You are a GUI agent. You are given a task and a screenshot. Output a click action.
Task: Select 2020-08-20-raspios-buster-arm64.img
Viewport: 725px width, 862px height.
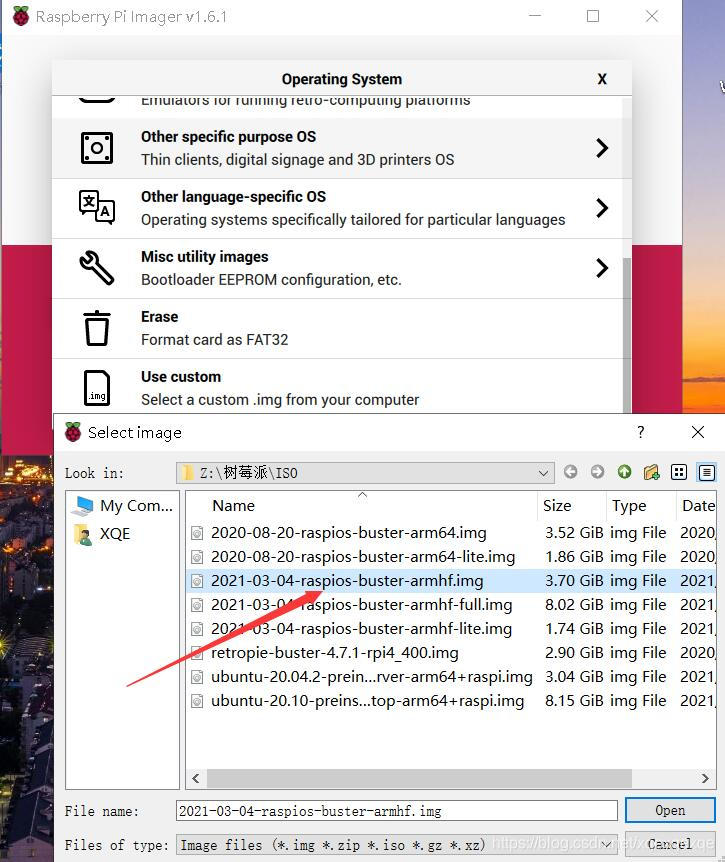tap(348, 533)
